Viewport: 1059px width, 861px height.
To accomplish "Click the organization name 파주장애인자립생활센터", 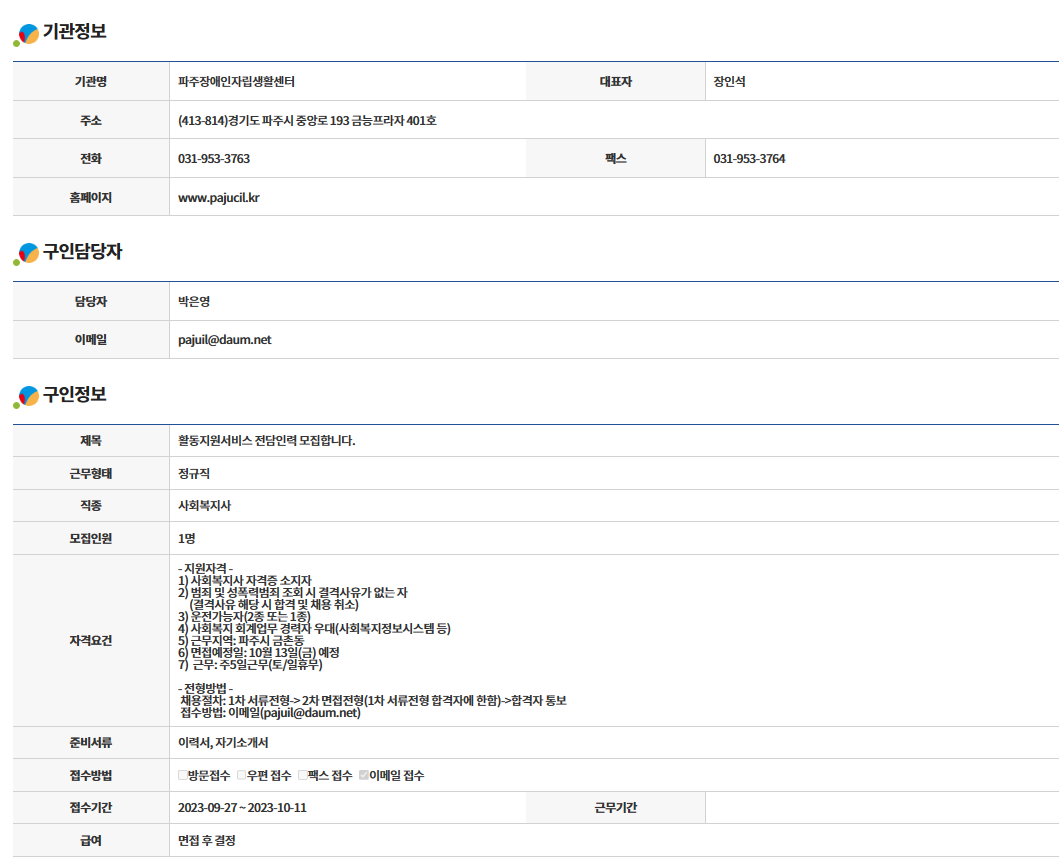I will [236, 82].
